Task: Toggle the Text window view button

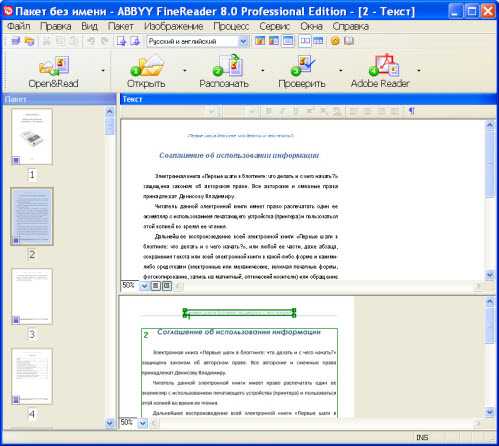Action: [x=288, y=41]
